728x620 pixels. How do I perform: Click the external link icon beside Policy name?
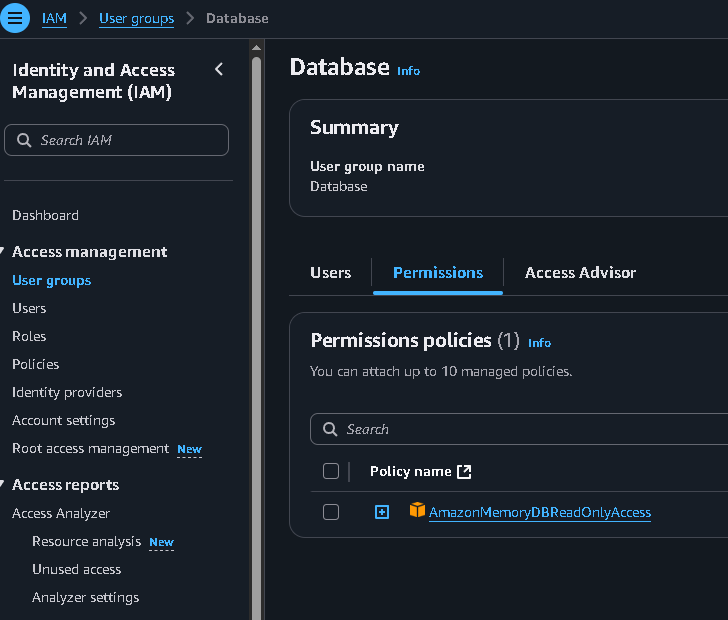[x=464, y=472]
